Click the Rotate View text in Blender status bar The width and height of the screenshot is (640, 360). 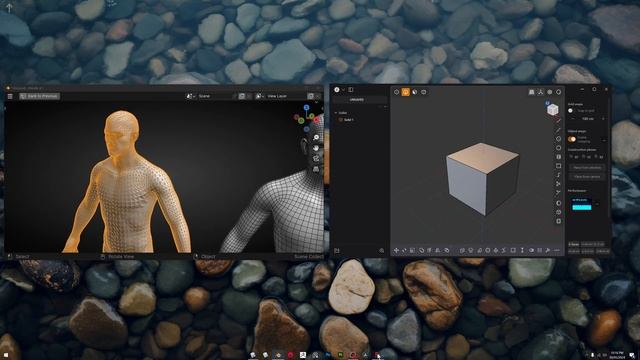121,257
